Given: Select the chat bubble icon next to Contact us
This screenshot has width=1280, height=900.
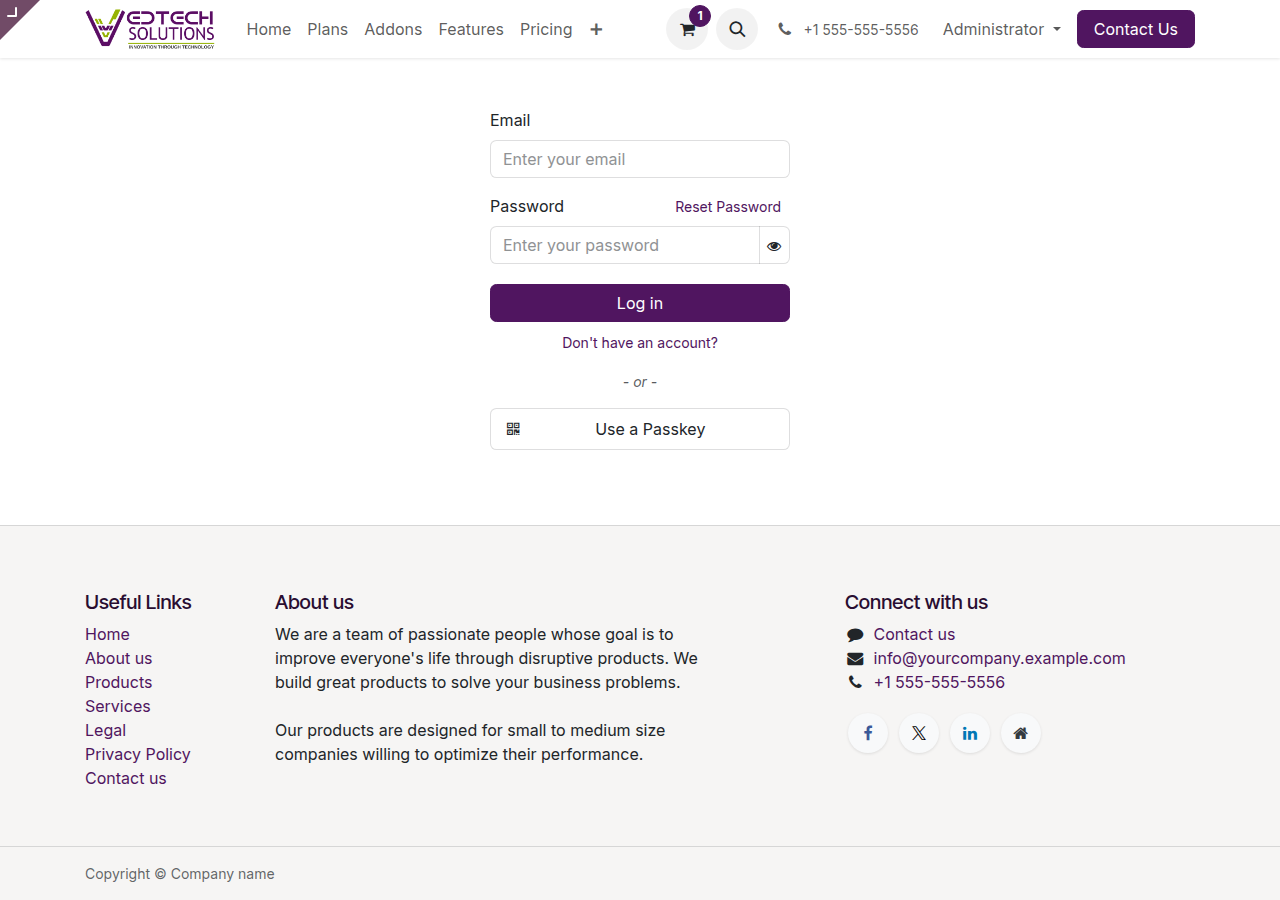Looking at the screenshot, I should [854, 634].
